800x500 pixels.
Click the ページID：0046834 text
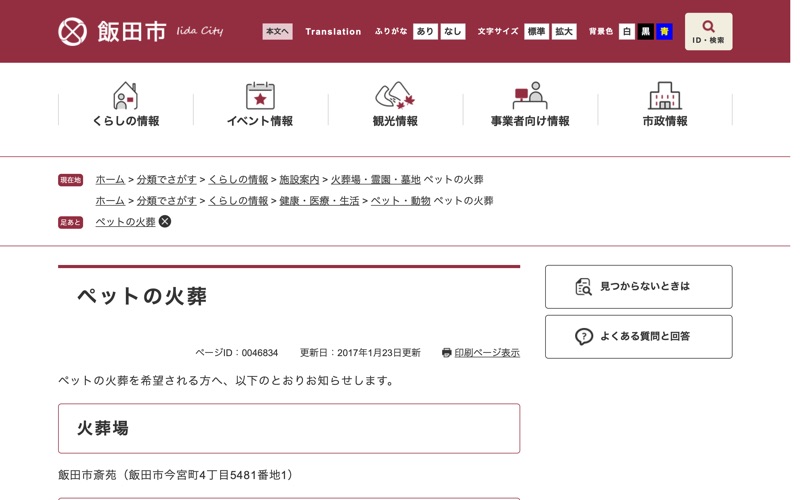click(237, 353)
